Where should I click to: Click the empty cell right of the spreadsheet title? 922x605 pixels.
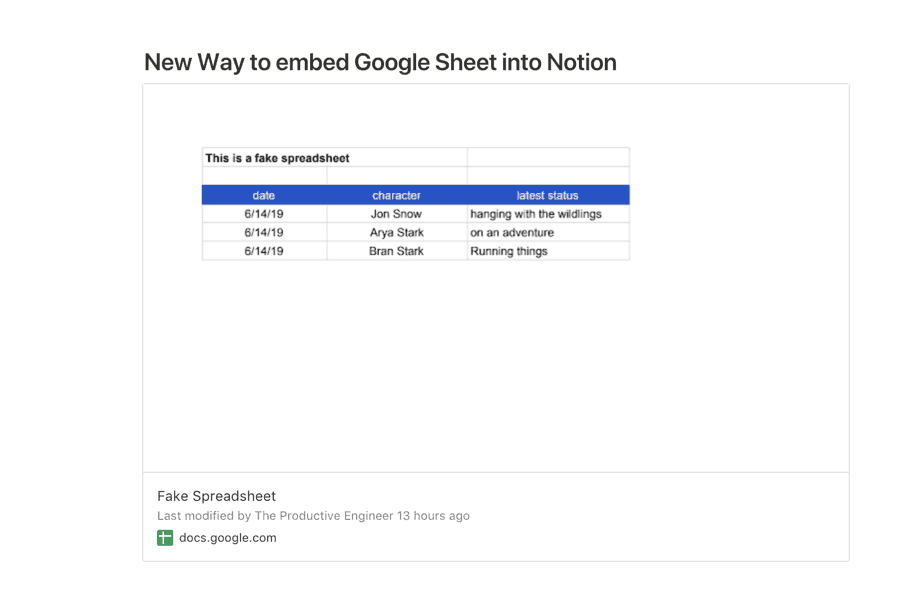click(x=548, y=158)
